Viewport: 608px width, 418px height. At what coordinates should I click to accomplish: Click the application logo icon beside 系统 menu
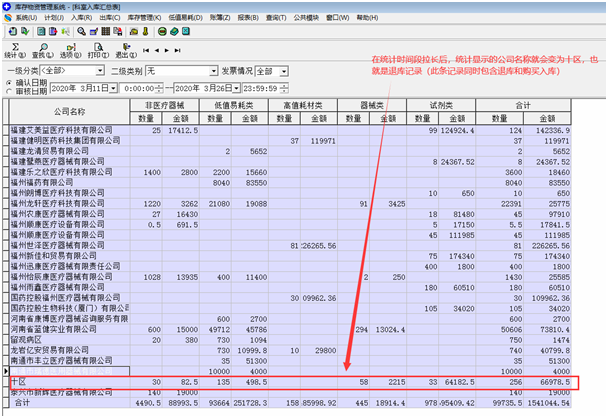point(8,18)
